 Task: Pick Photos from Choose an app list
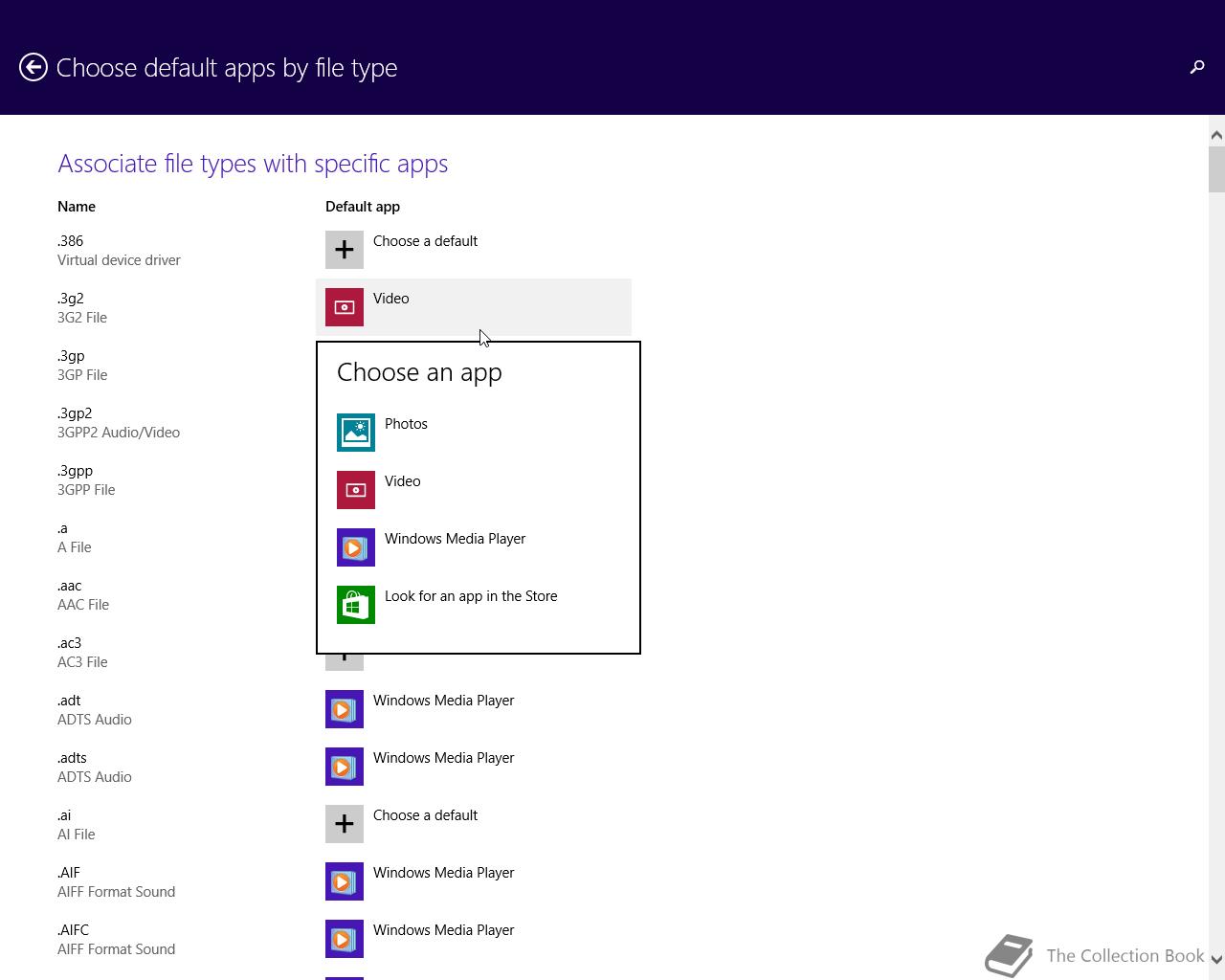479,433
